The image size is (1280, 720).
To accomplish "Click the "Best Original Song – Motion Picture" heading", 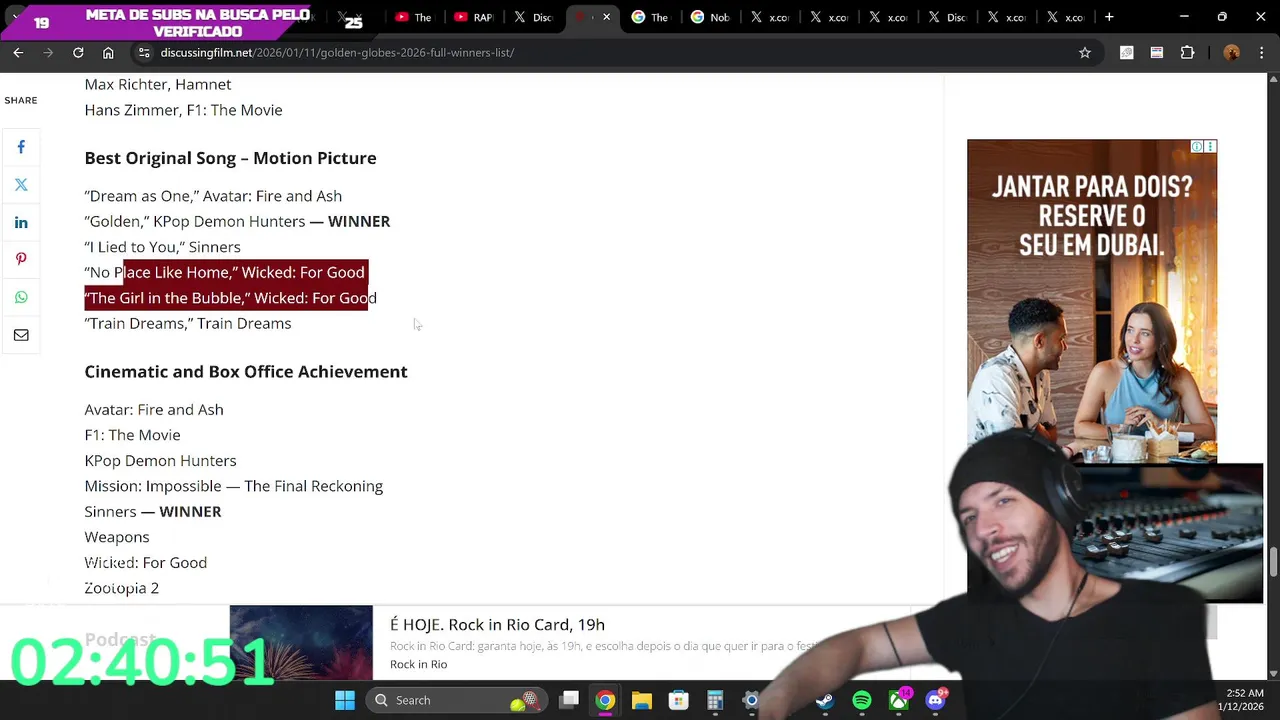I will click(x=230, y=158).
